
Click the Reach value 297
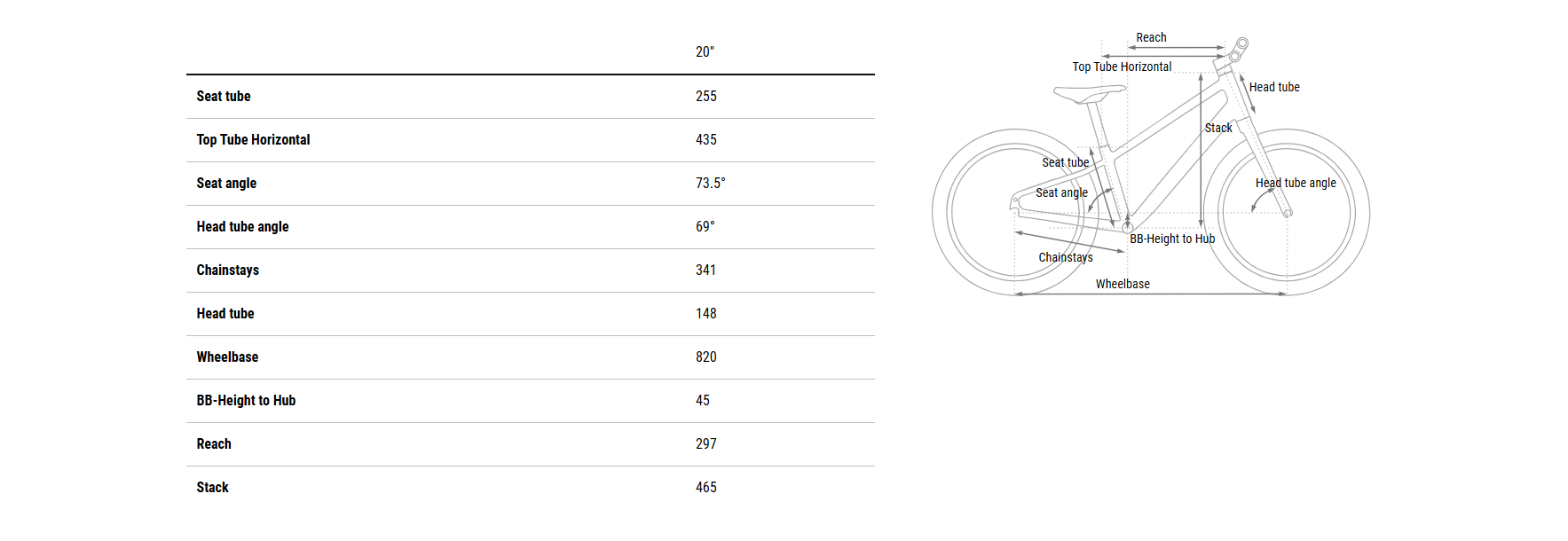pos(705,443)
